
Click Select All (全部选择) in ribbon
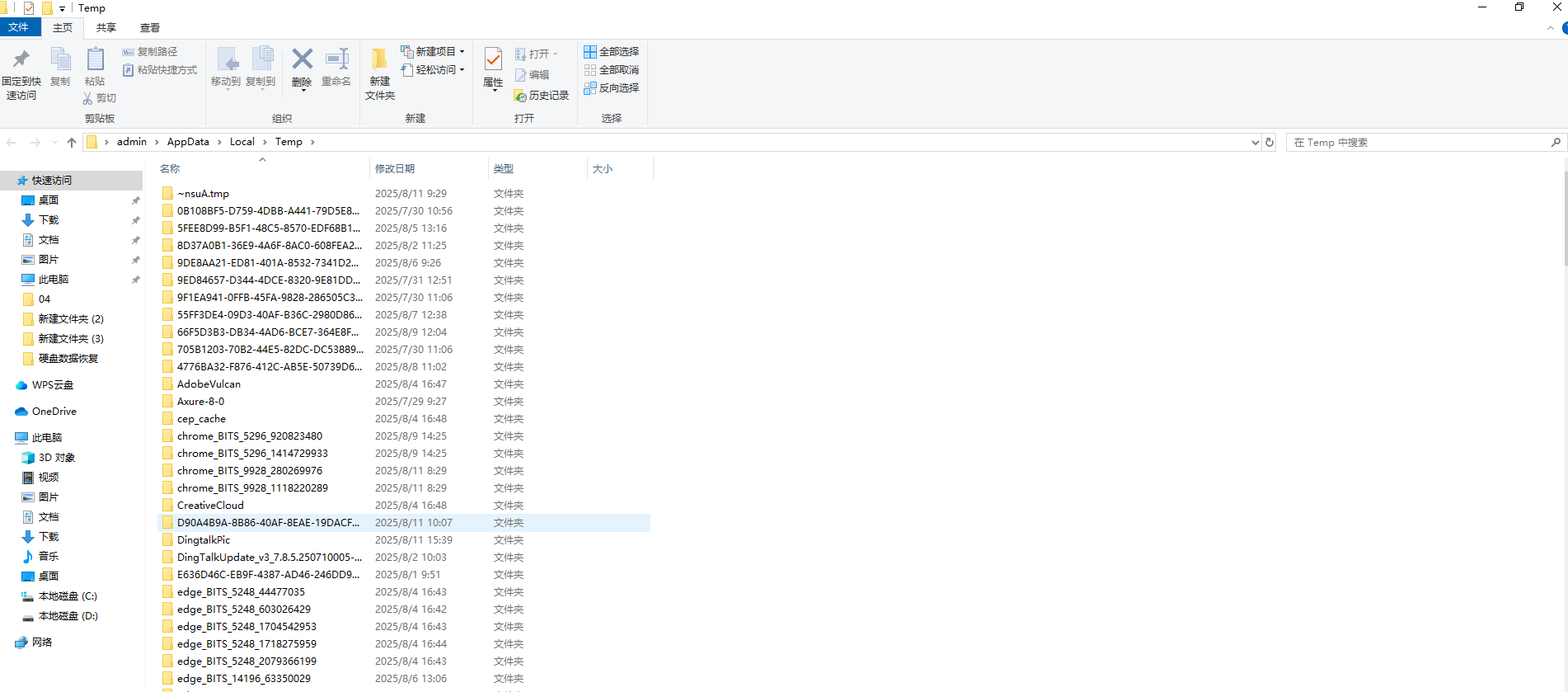[x=612, y=52]
